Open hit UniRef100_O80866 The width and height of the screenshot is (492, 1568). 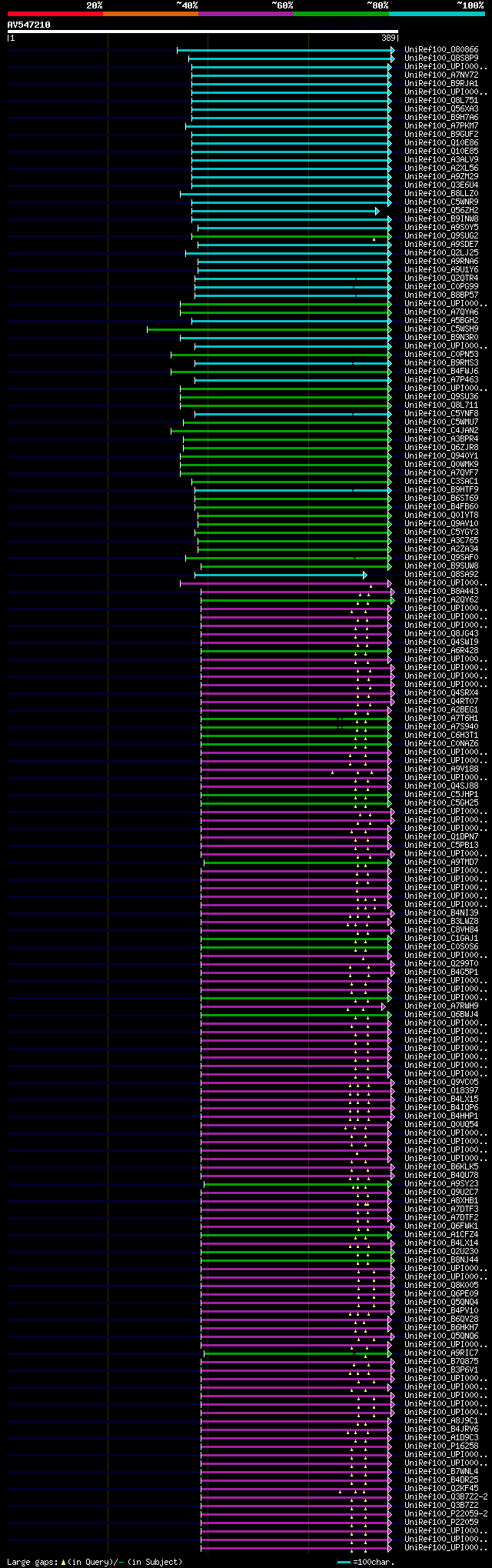tap(441, 50)
